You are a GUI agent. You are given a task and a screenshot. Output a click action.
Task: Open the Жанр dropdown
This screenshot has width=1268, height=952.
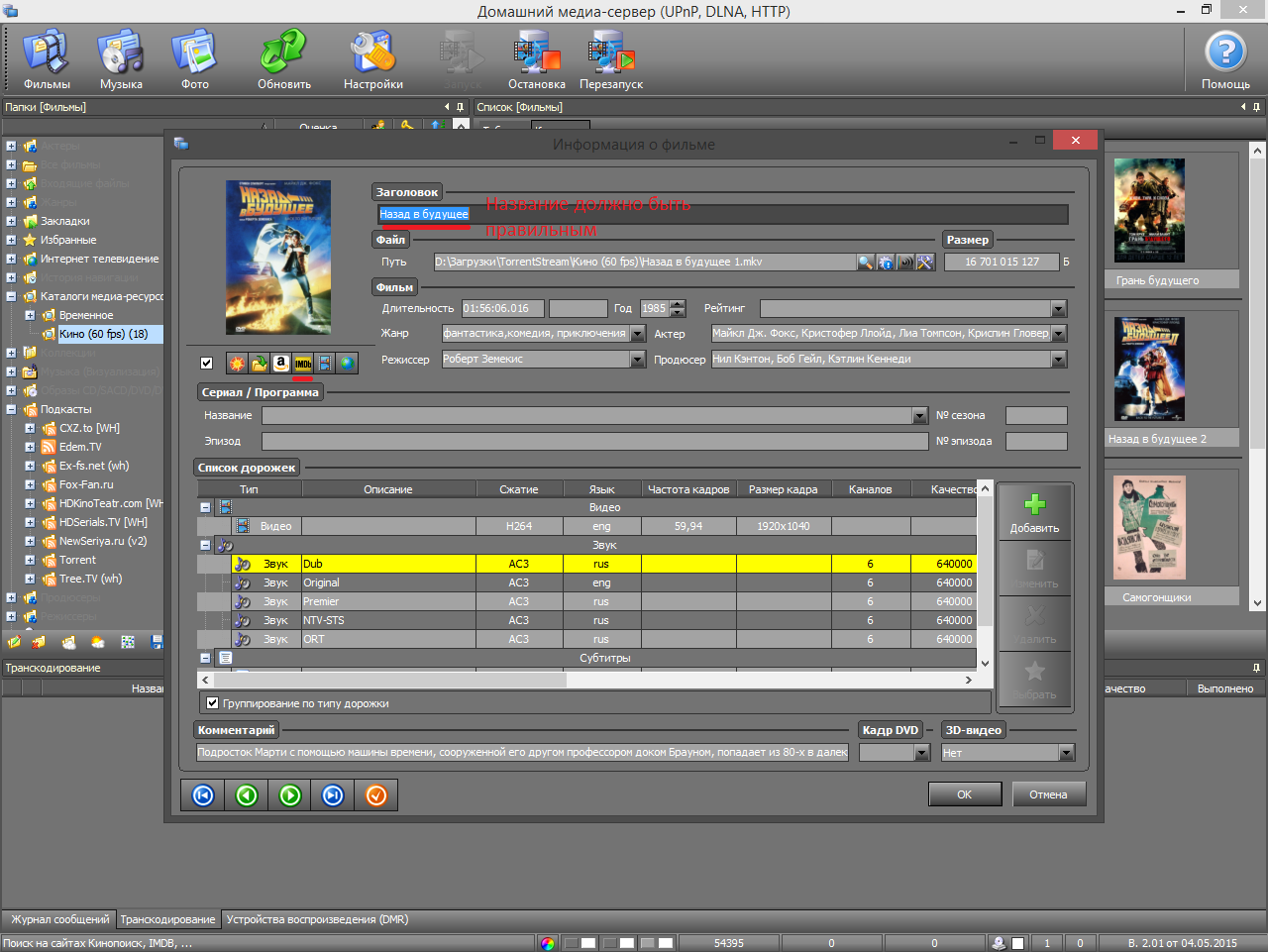pyautogui.click(x=638, y=335)
